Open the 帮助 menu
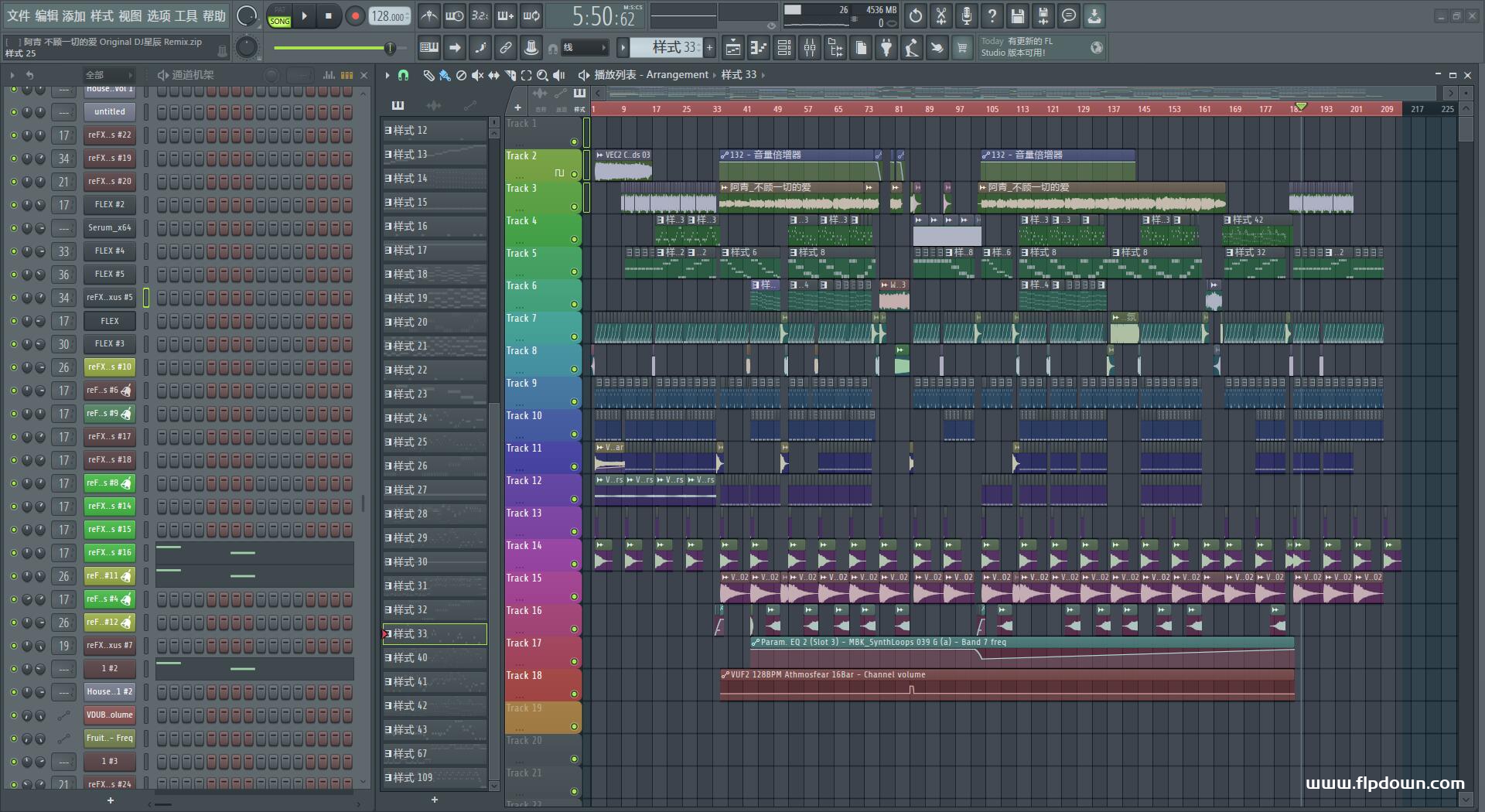 tap(214, 15)
